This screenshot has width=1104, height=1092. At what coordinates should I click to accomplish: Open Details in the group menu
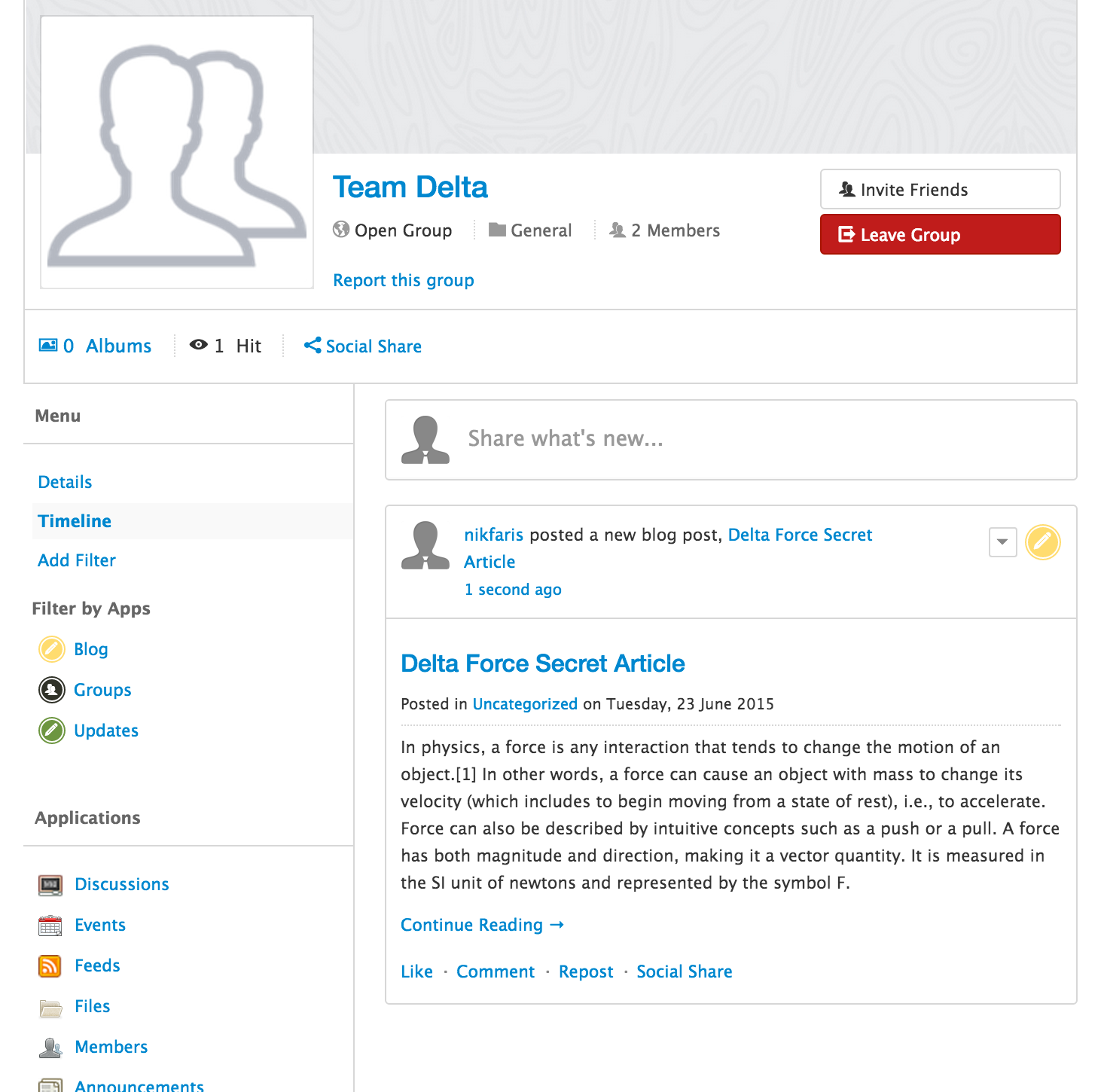point(65,482)
